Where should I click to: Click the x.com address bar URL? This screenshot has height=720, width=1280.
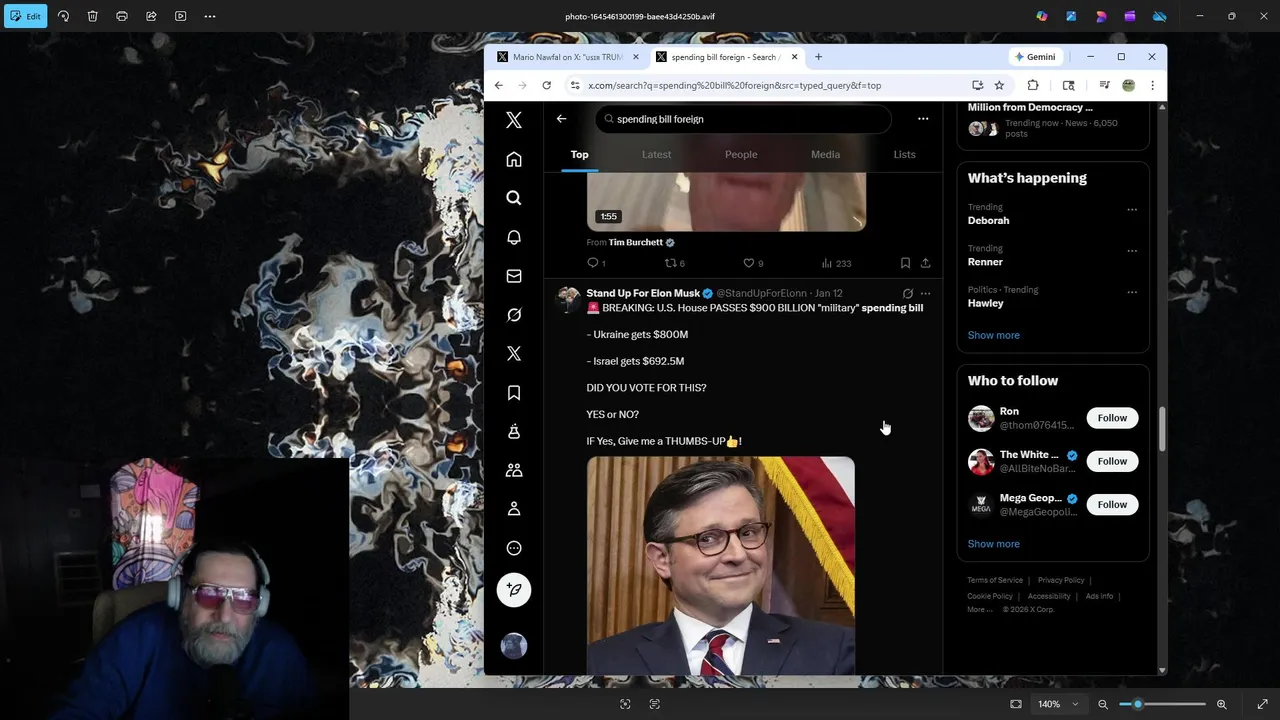734,85
